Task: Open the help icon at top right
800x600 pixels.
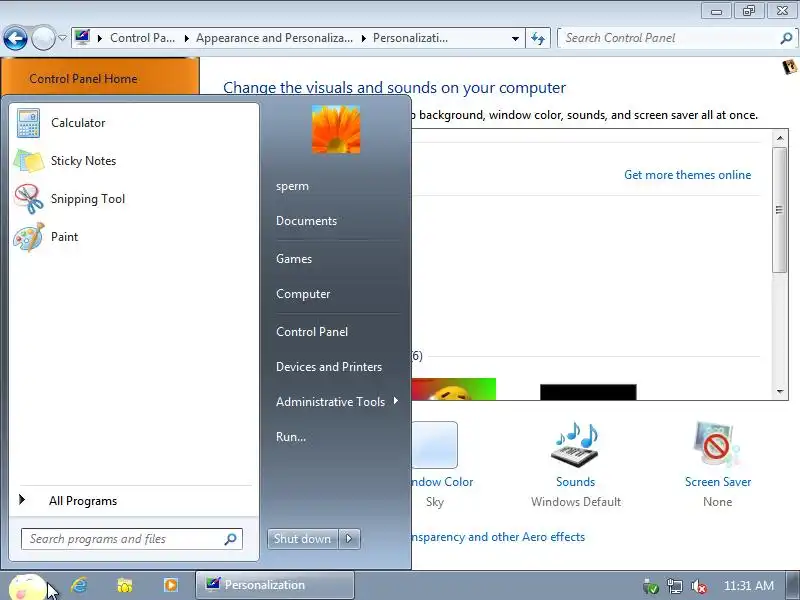Action: [x=789, y=67]
